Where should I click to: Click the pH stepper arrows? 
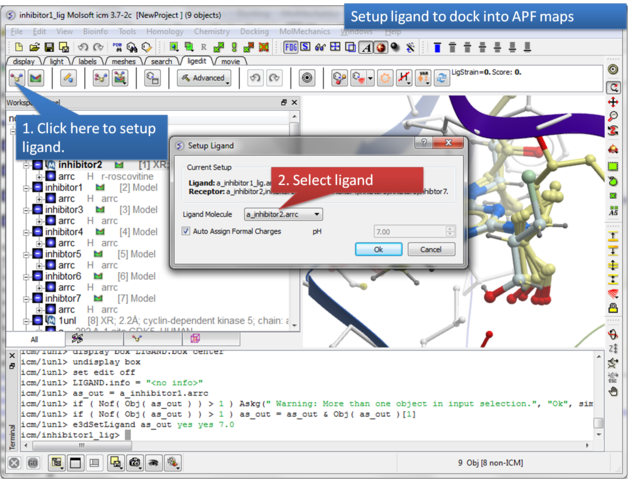(x=450, y=231)
